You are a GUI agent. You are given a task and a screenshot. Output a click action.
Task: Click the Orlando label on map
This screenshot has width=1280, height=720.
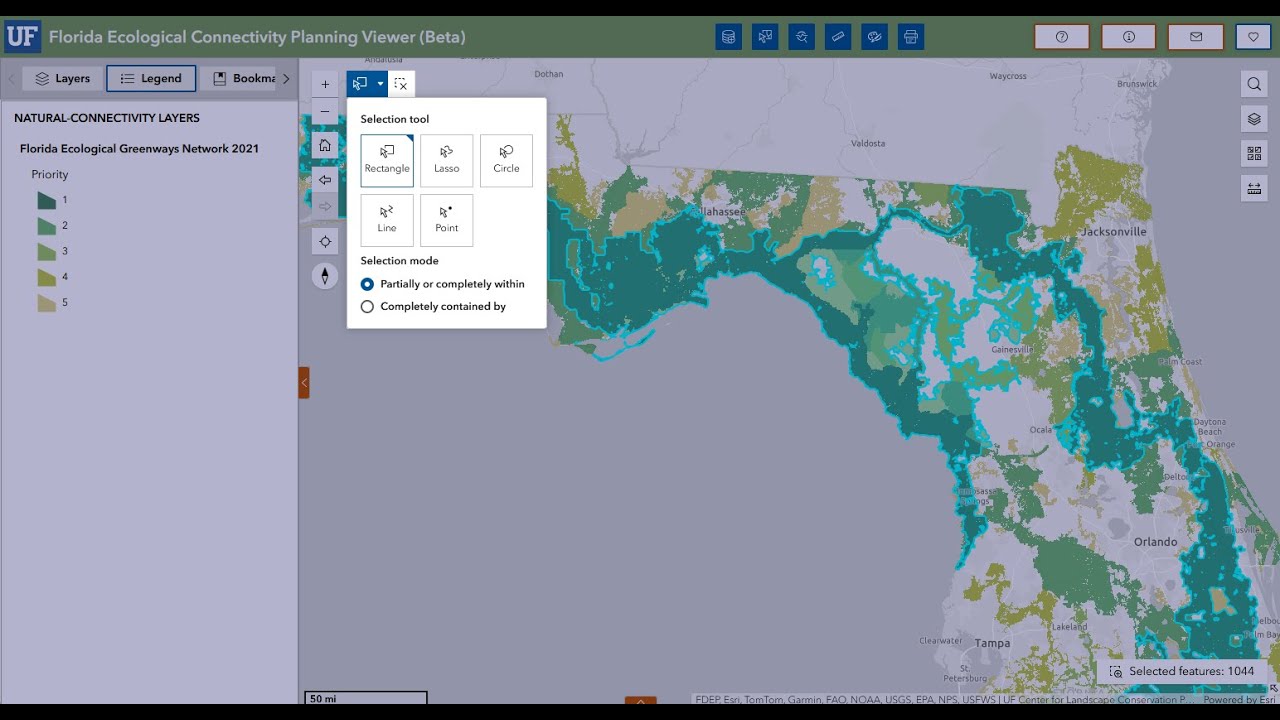(1156, 541)
